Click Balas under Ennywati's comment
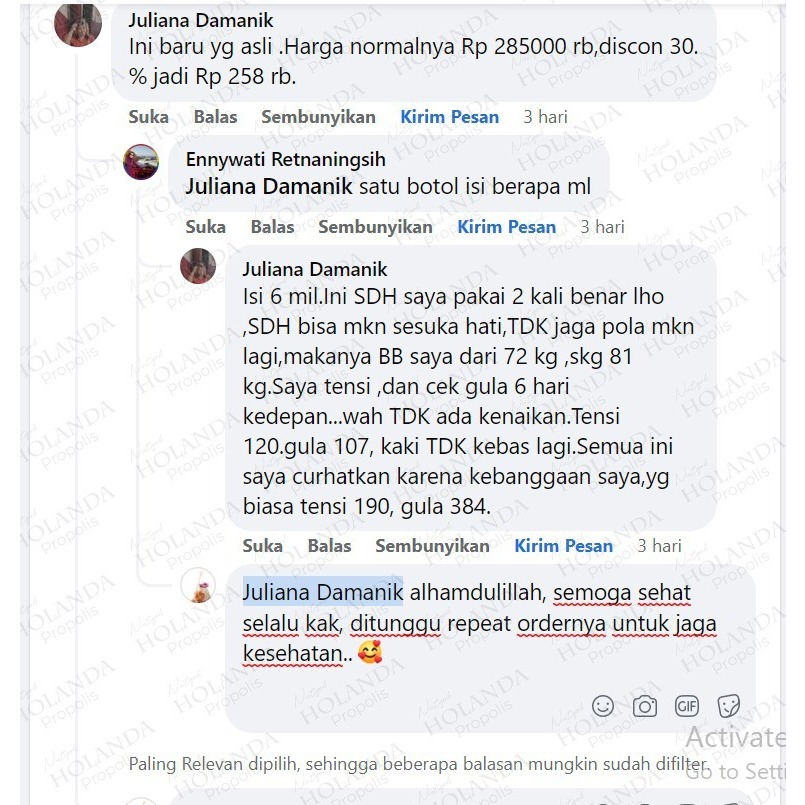This screenshot has width=805, height=805. pyautogui.click(x=272, y=227)
